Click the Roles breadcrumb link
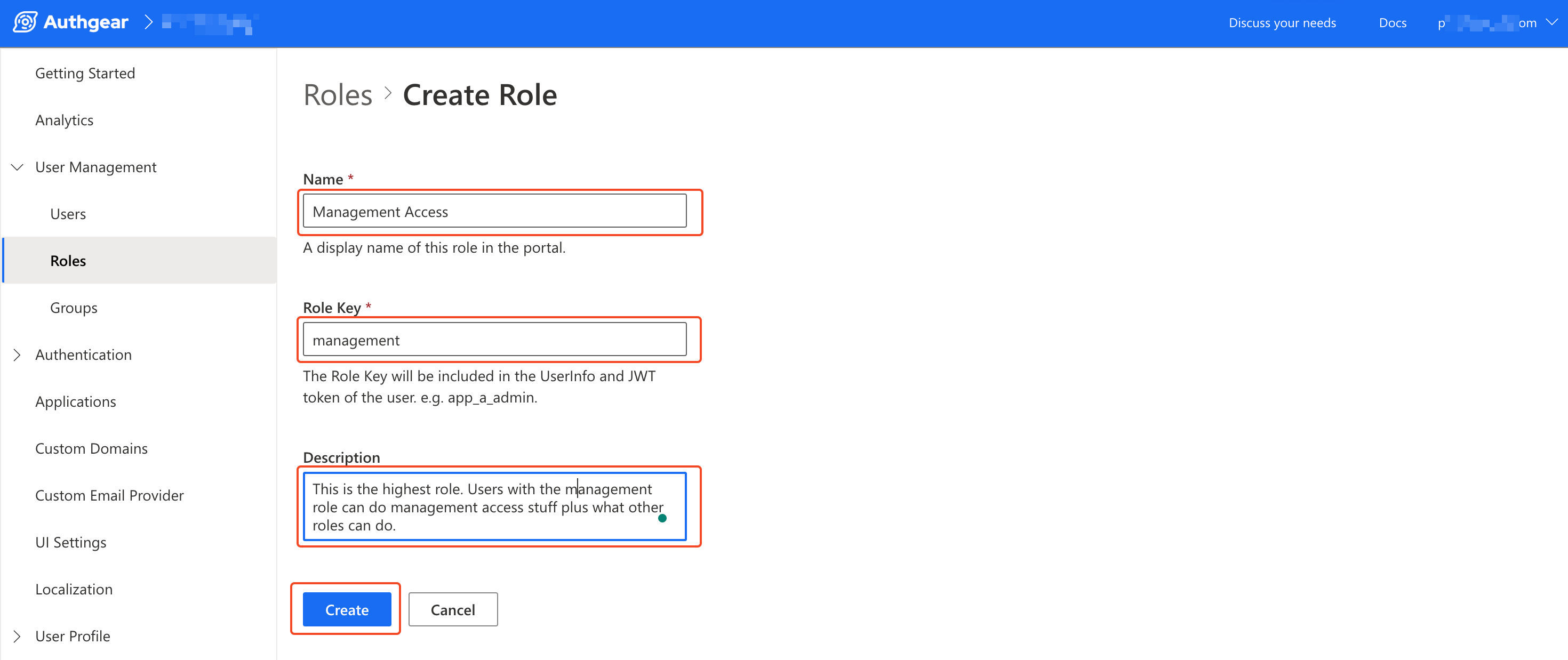 pos(338,95)
